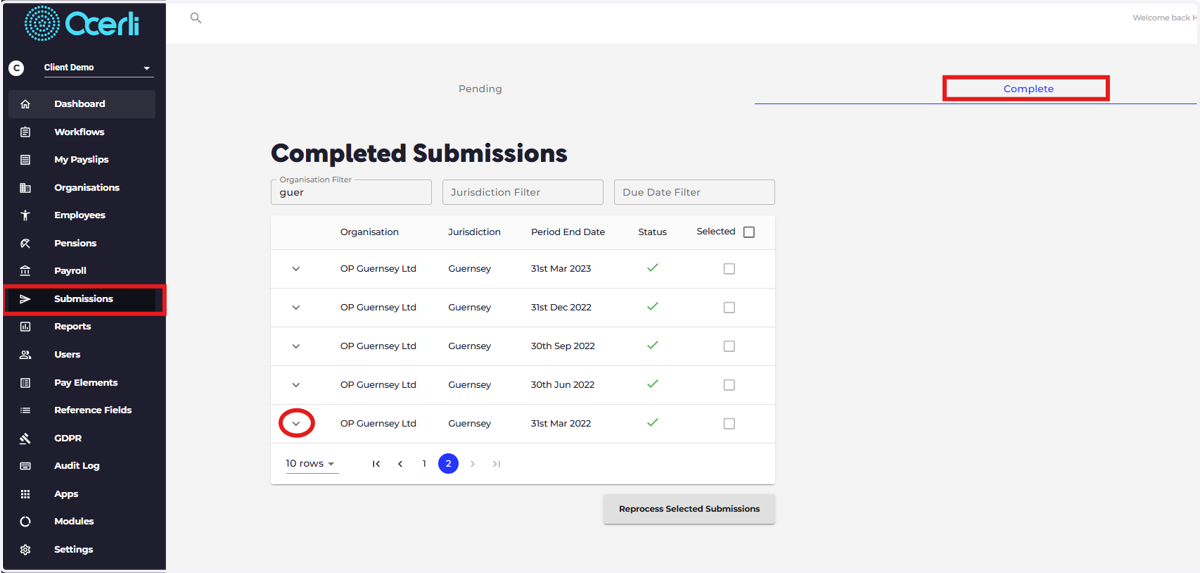Screen dimensions: 1200x573
Task: Click the Jurisdiction Filter field
Action: pos(523,192)
